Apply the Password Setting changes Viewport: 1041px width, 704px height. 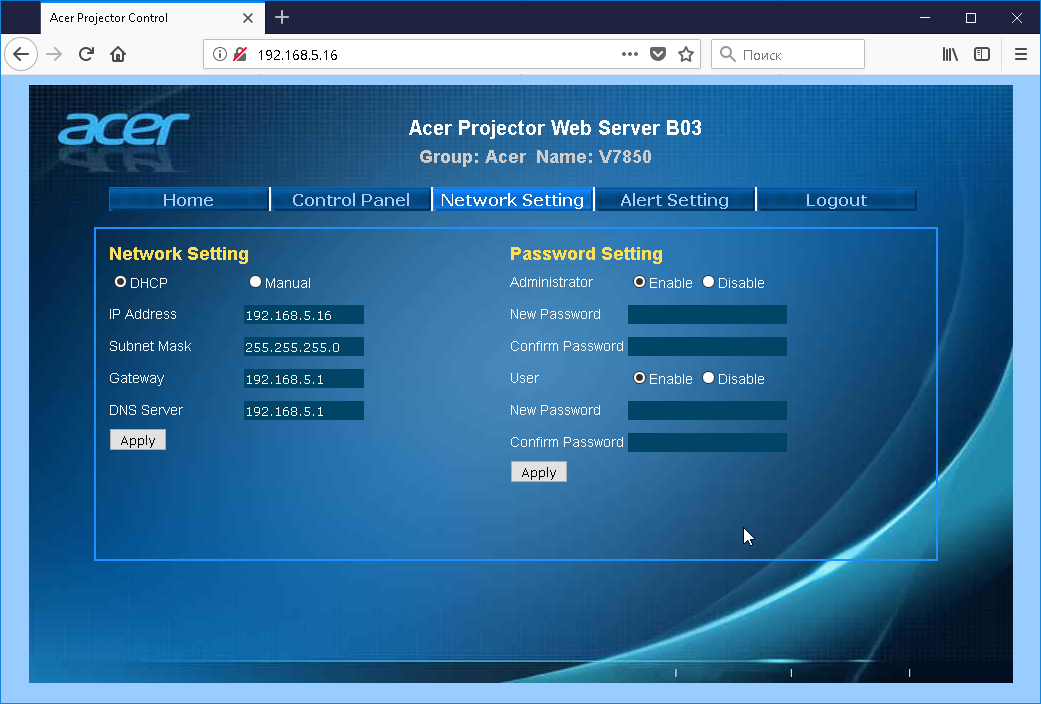[x=538, y=472]
